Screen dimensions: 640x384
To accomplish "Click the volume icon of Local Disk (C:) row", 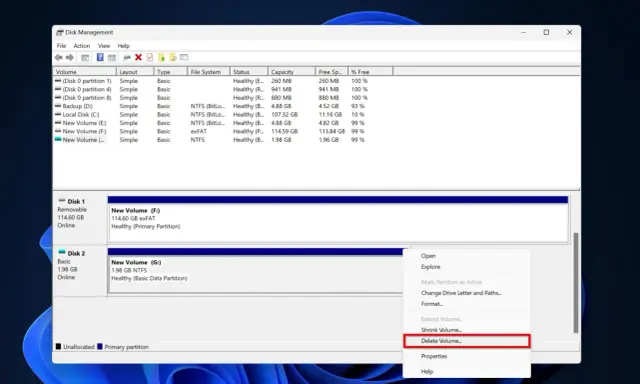I will coord(58,114).
